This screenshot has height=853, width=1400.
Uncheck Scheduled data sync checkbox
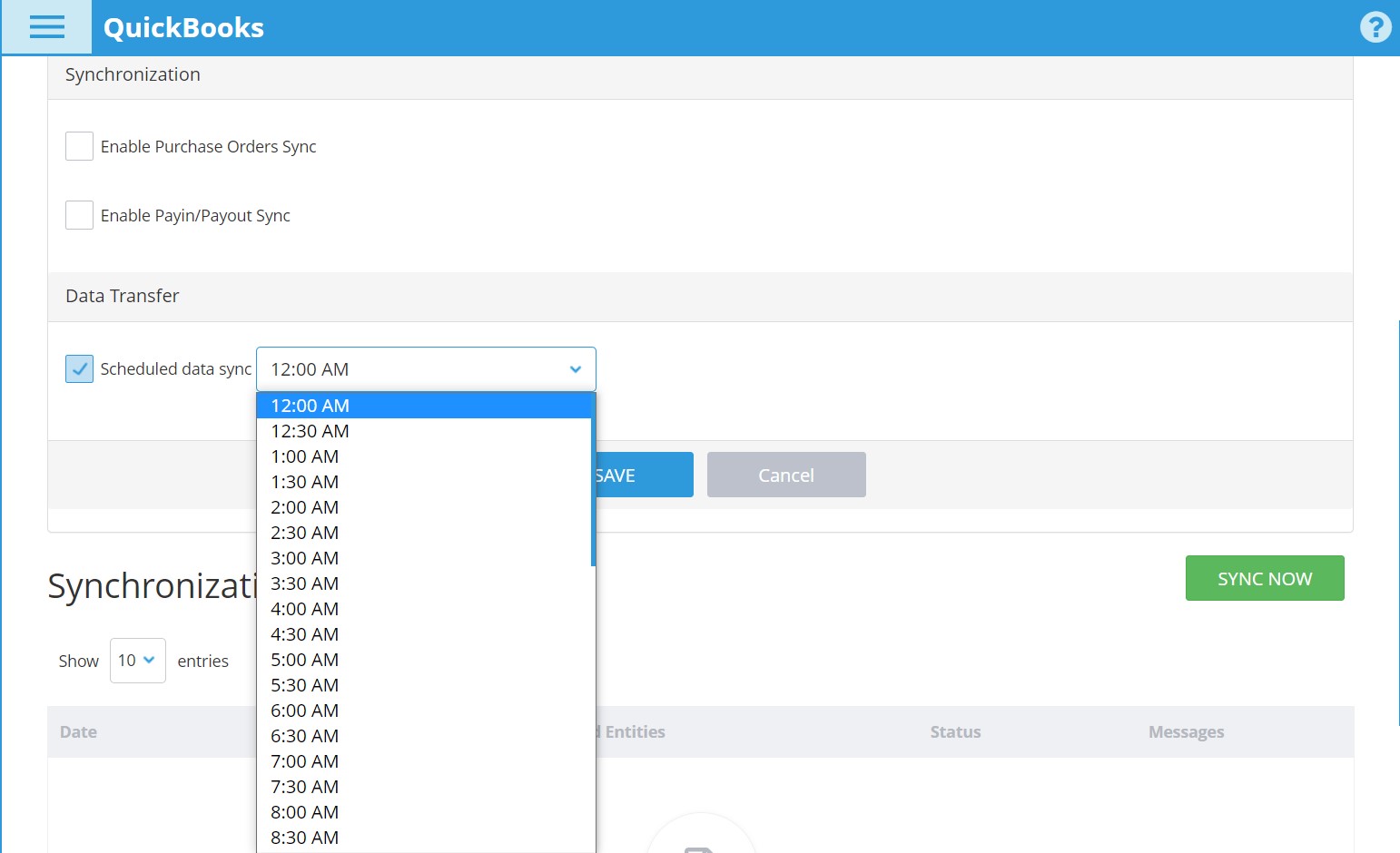(79, 368)
